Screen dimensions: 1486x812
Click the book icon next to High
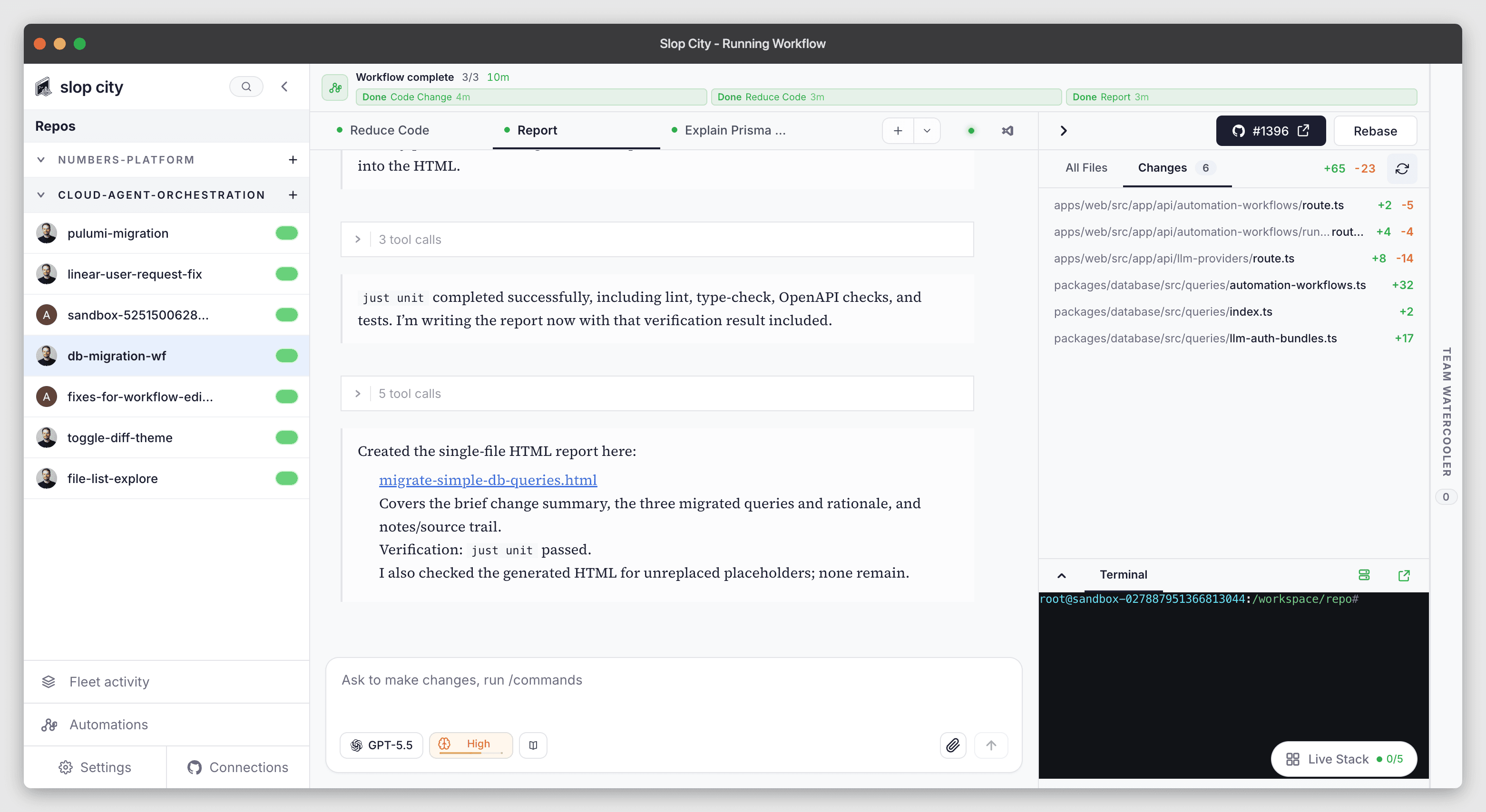(533, 745)
